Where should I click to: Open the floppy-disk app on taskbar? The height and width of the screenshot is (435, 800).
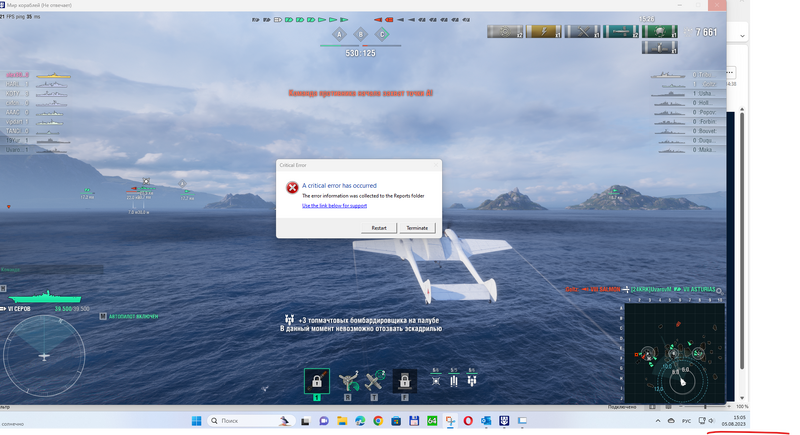tap(414, 421)
